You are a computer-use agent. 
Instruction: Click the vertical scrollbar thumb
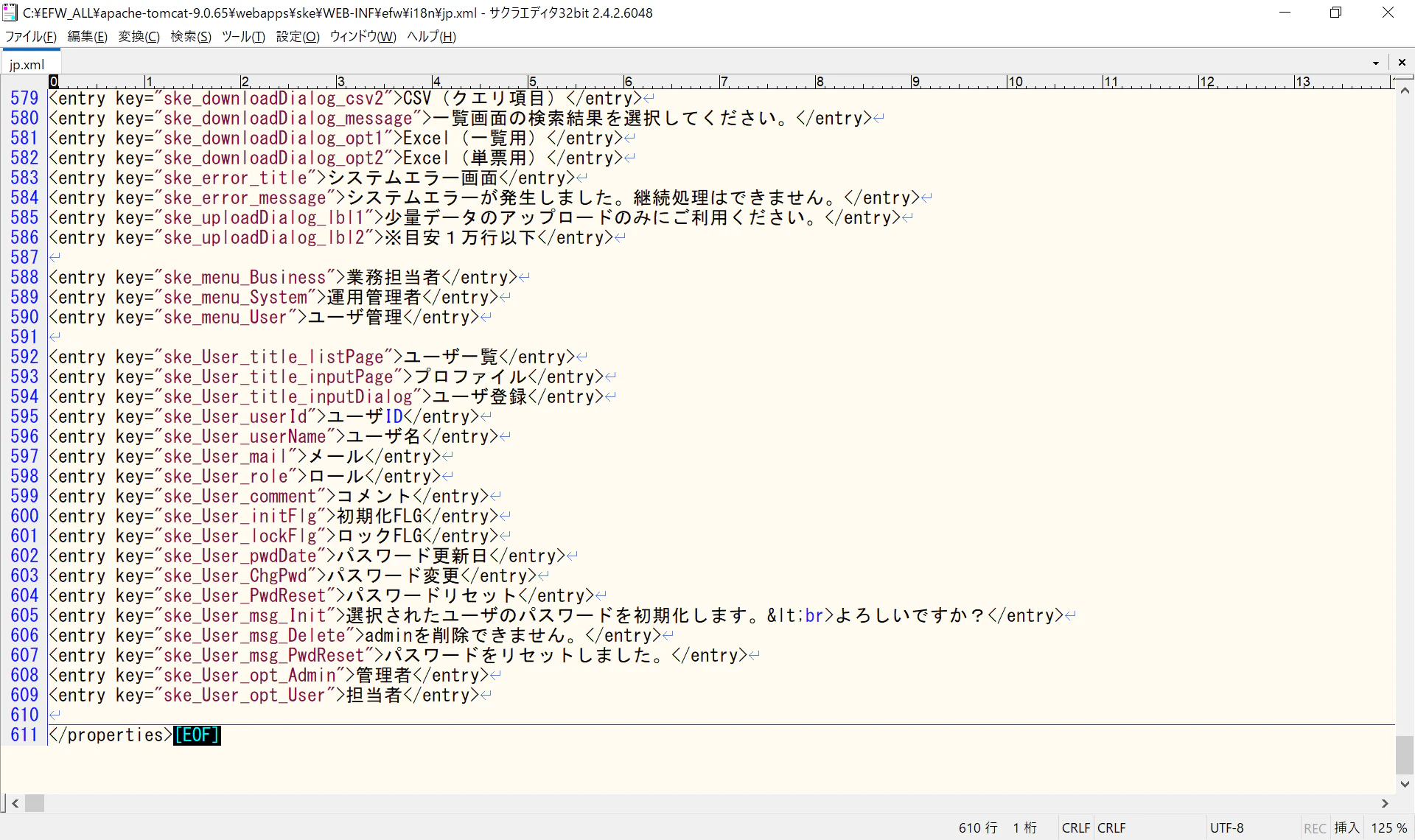pos(1405,755)
